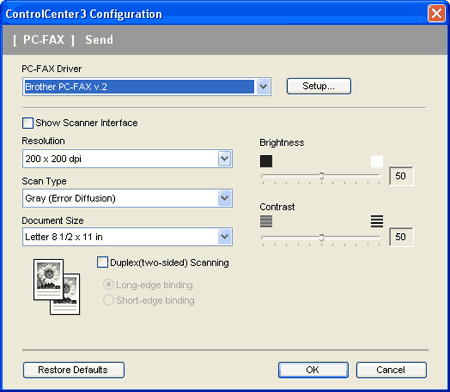Screen dimensions: 450x392
Task: Click the Send header text
Action: pyautogui.click(x=99, y=40)
